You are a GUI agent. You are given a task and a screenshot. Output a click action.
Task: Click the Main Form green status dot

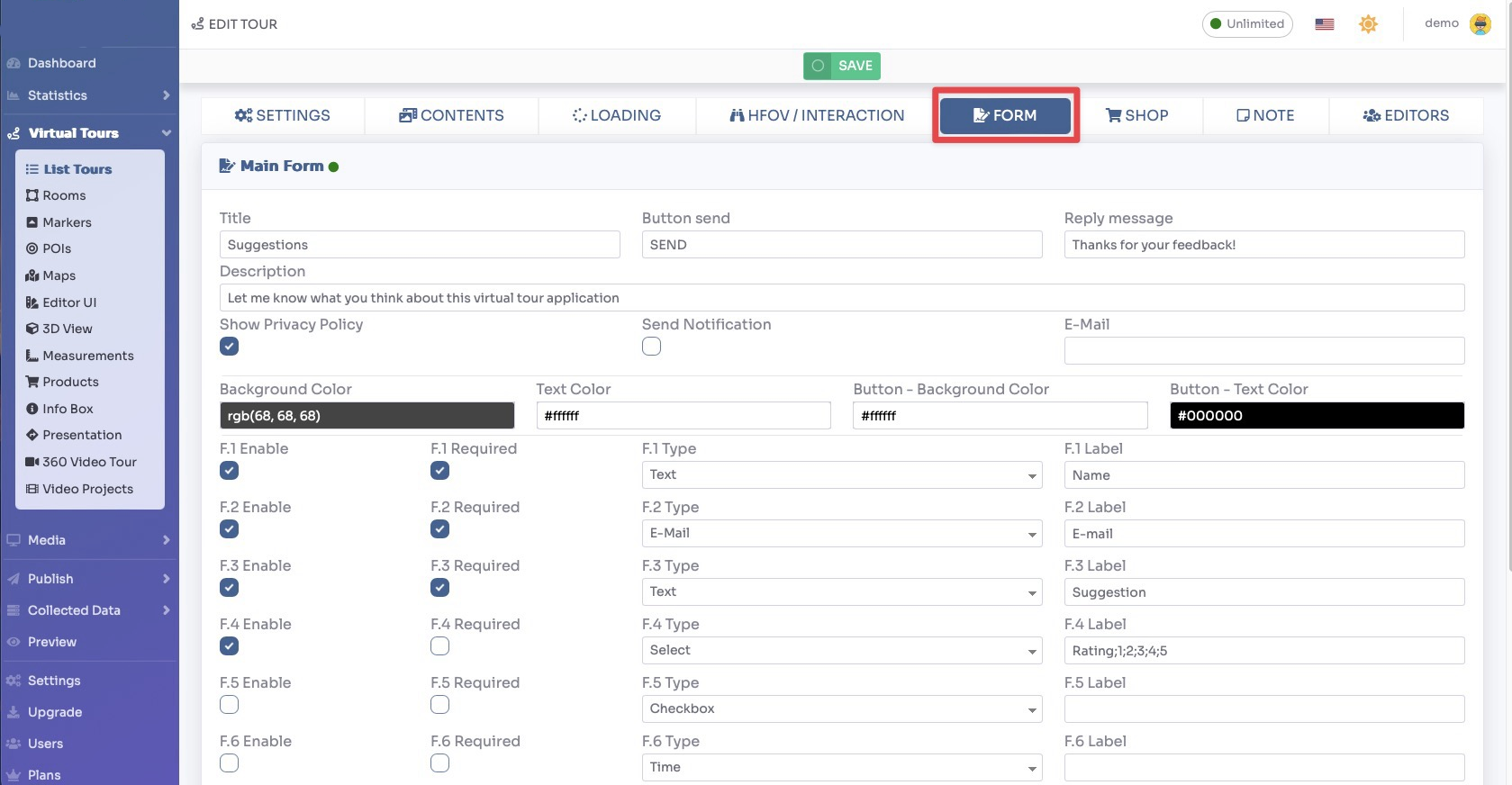334,167
